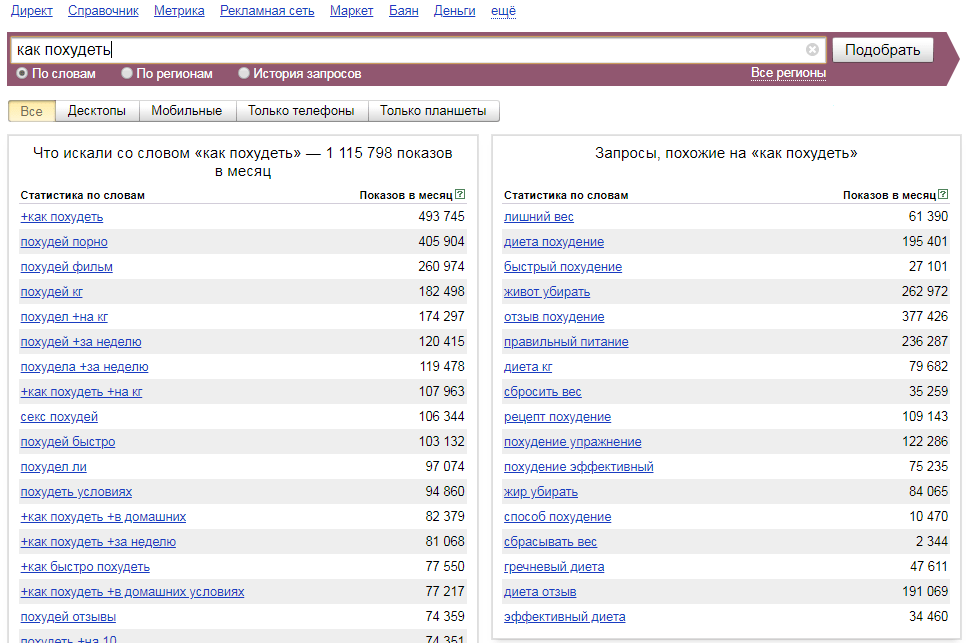Open the сбрасывать вес similar query
This screenshot has width=967, height=643.
coord(550,542)
